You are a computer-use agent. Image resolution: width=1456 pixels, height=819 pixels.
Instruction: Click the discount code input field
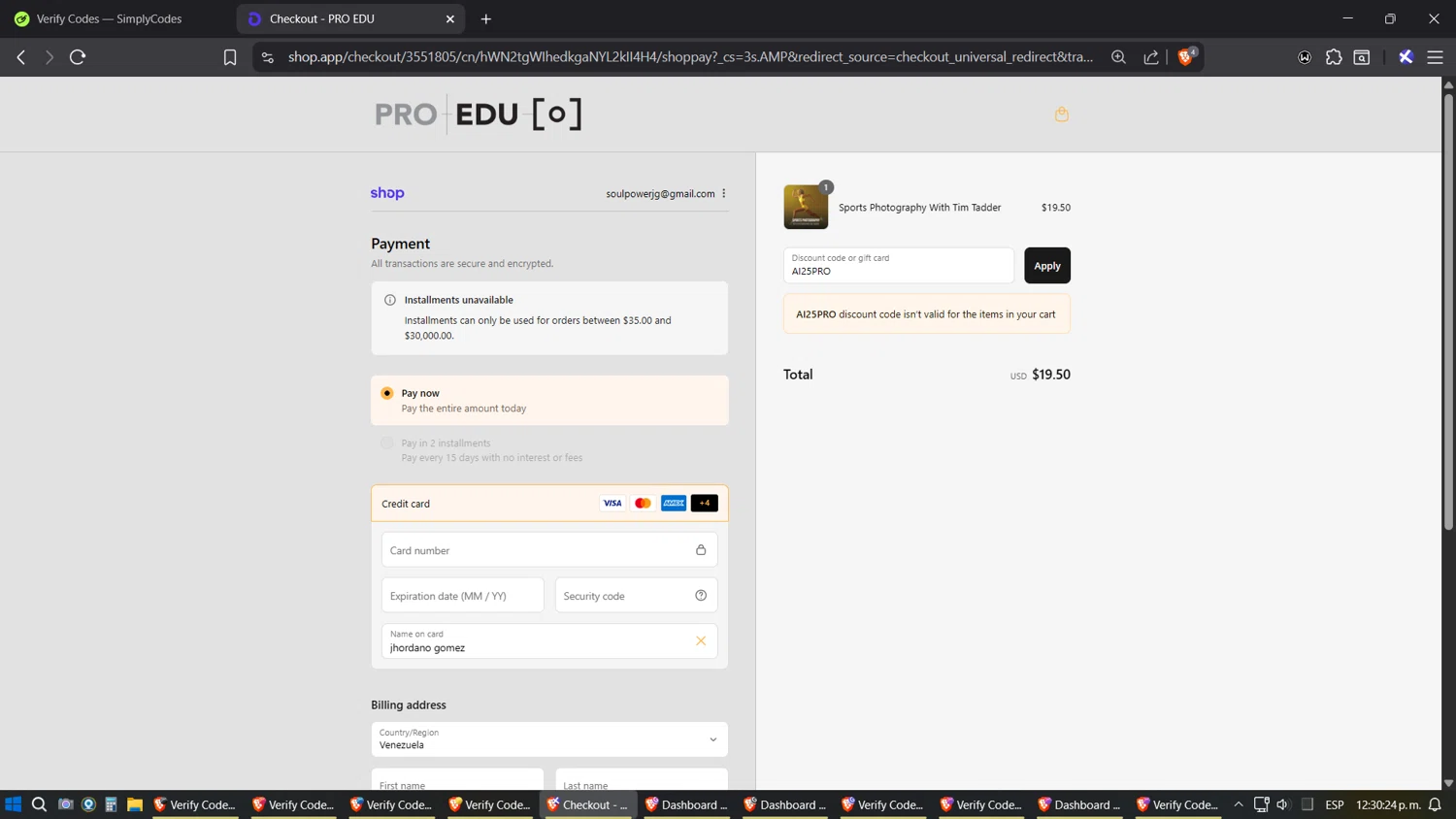(x=899, y=266)
